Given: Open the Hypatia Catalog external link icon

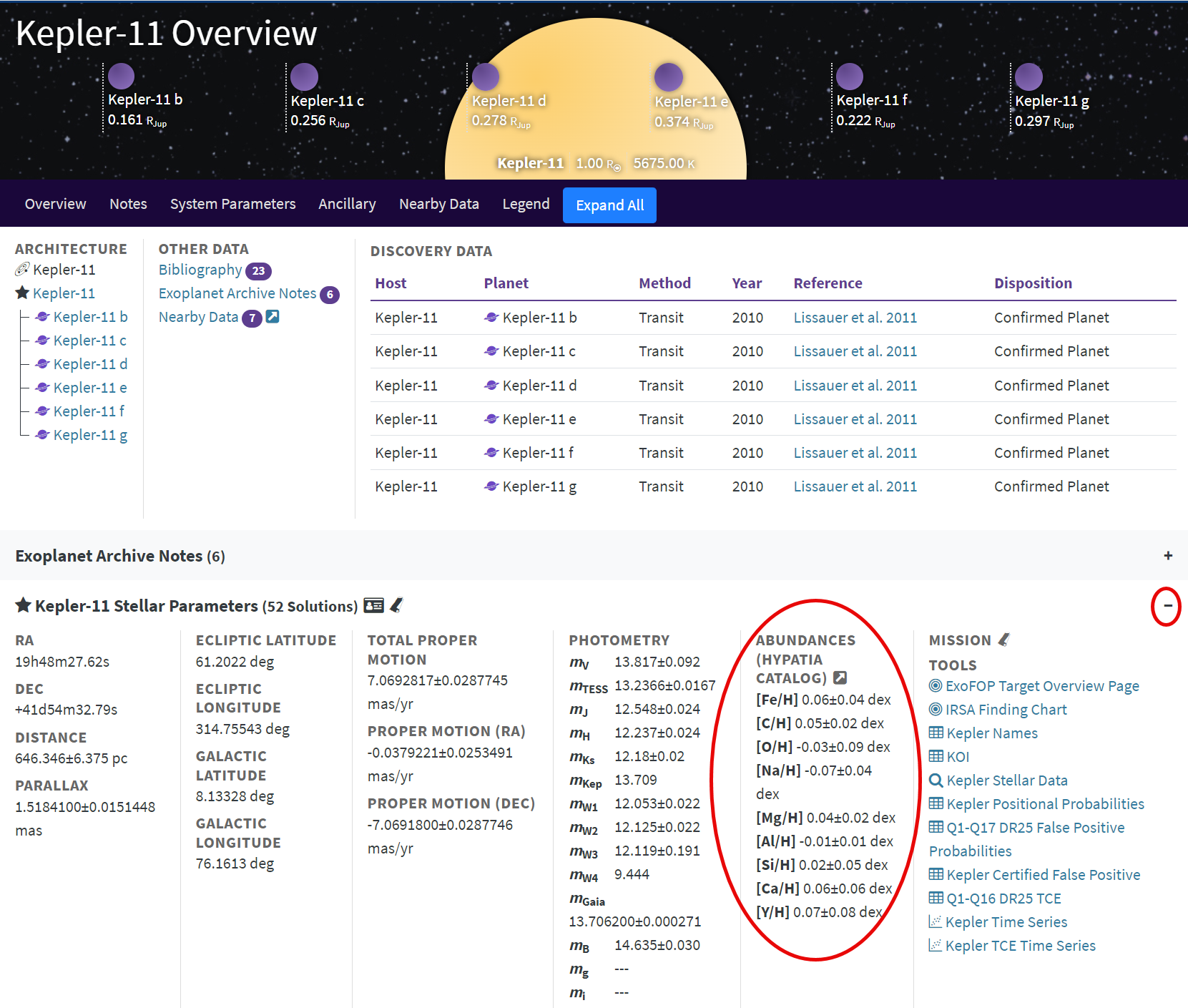Looking at the screenshot, I should [840, 677].
